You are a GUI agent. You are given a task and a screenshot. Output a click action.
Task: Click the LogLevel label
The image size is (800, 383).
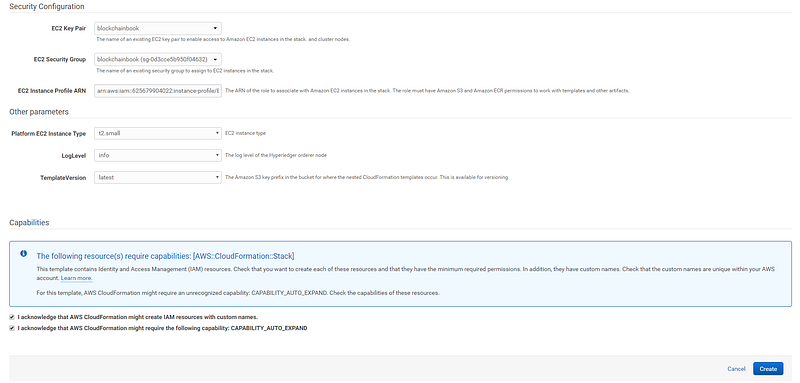73,155
